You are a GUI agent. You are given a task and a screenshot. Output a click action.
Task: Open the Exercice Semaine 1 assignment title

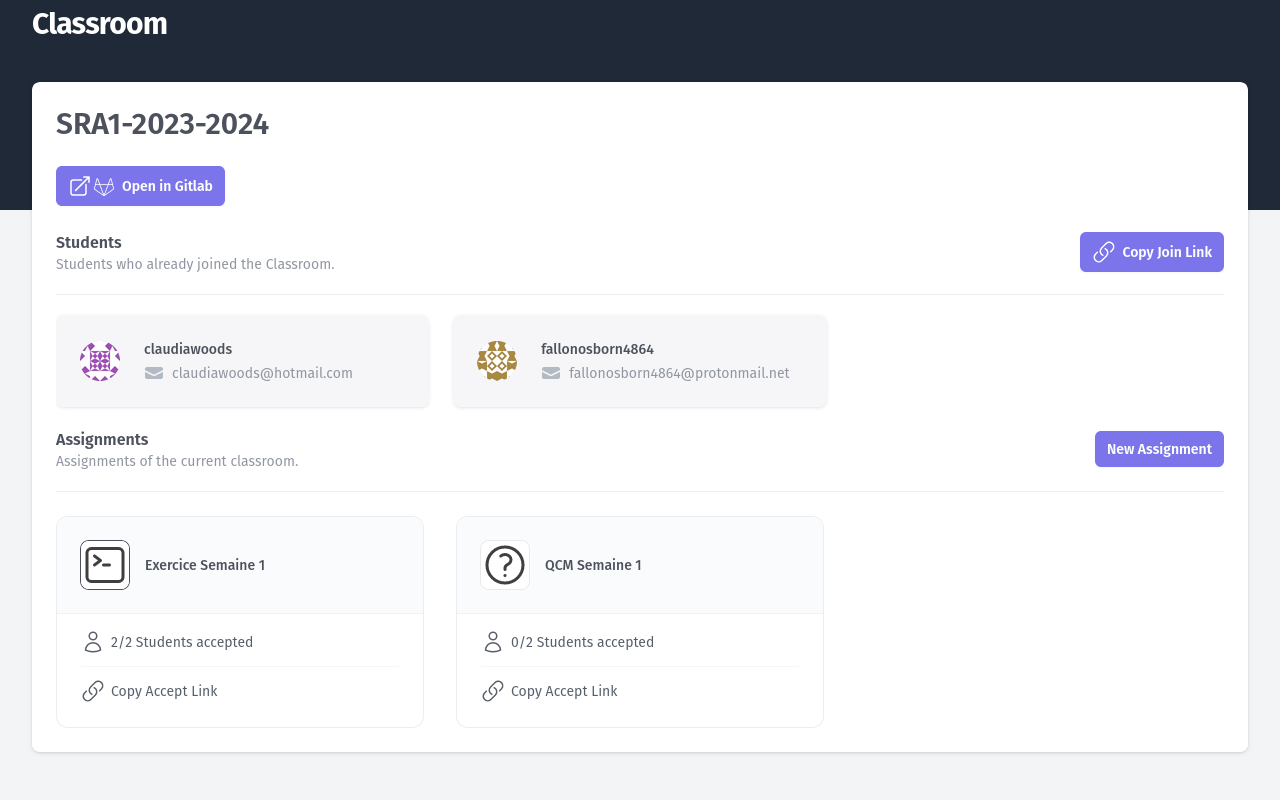coord(205,565)
